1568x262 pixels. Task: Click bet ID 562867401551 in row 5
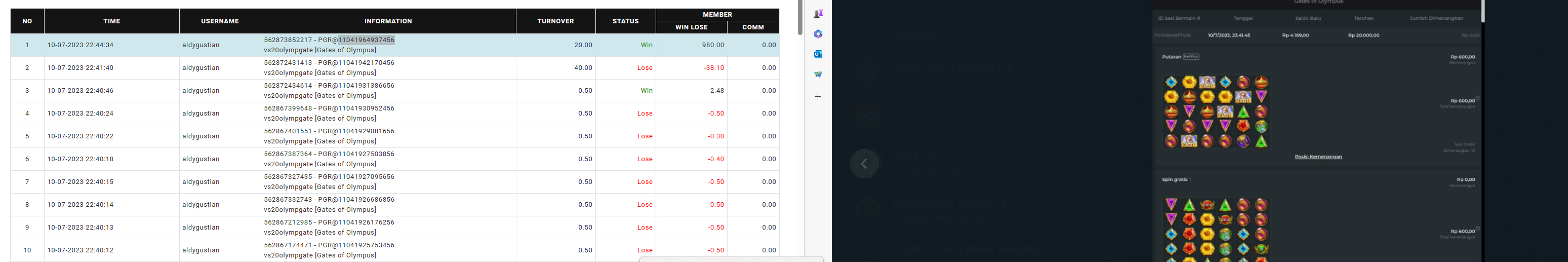[288, 131]
